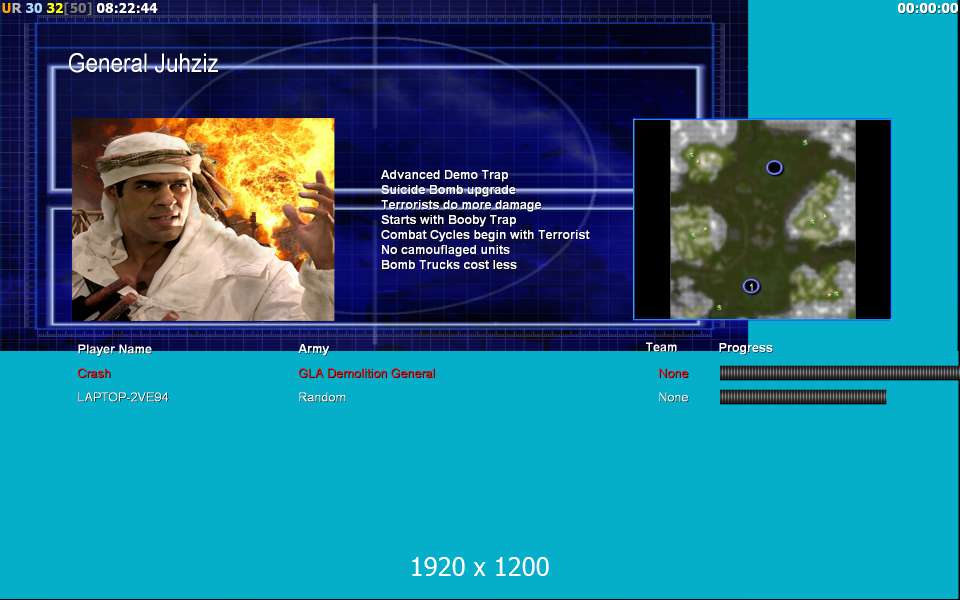Click LAPTOP-2VE94's team value None
Image resolution: width=960 pixels, height=600 pixels.
tap(673, 397)
